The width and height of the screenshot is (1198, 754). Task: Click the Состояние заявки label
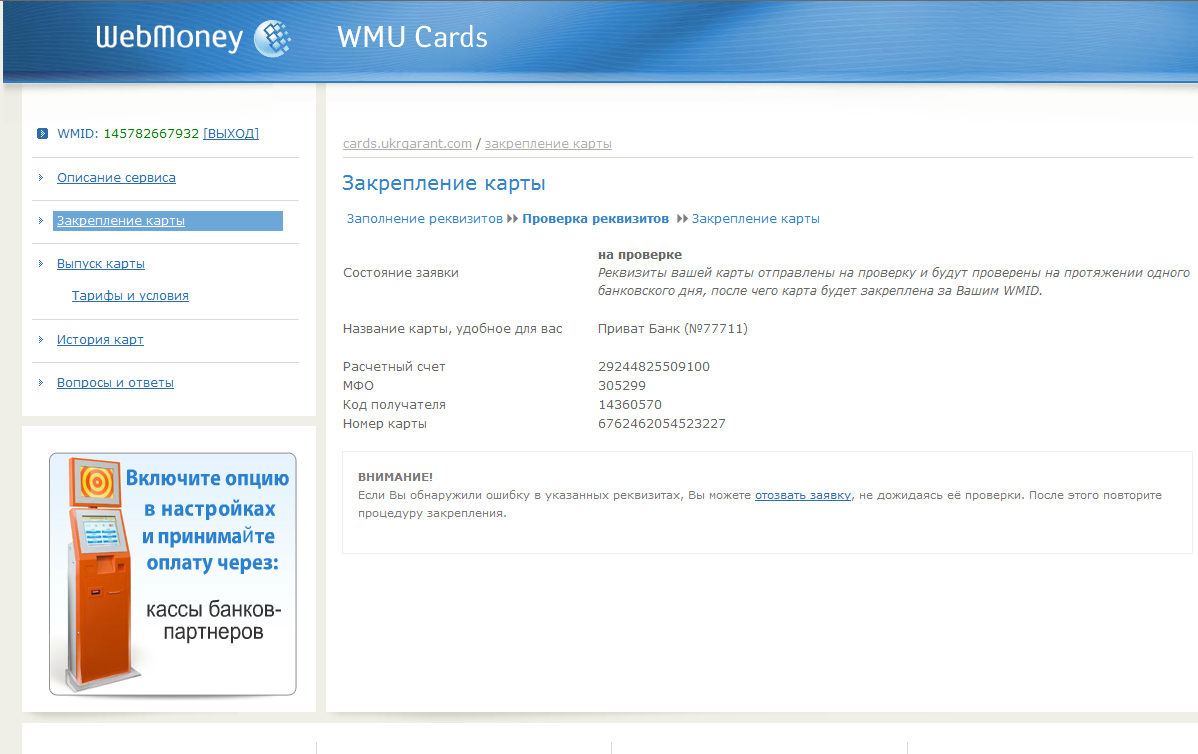(x=401, y=273)
